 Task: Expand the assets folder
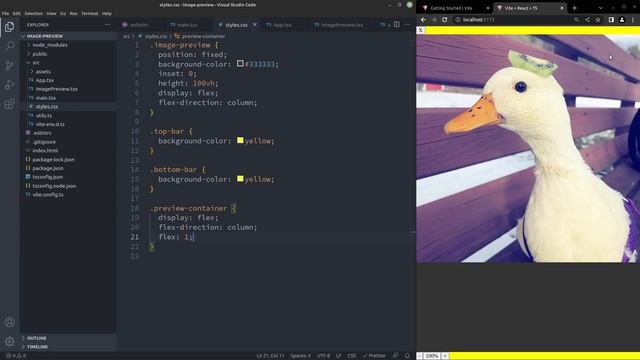[x=68, y=71]
